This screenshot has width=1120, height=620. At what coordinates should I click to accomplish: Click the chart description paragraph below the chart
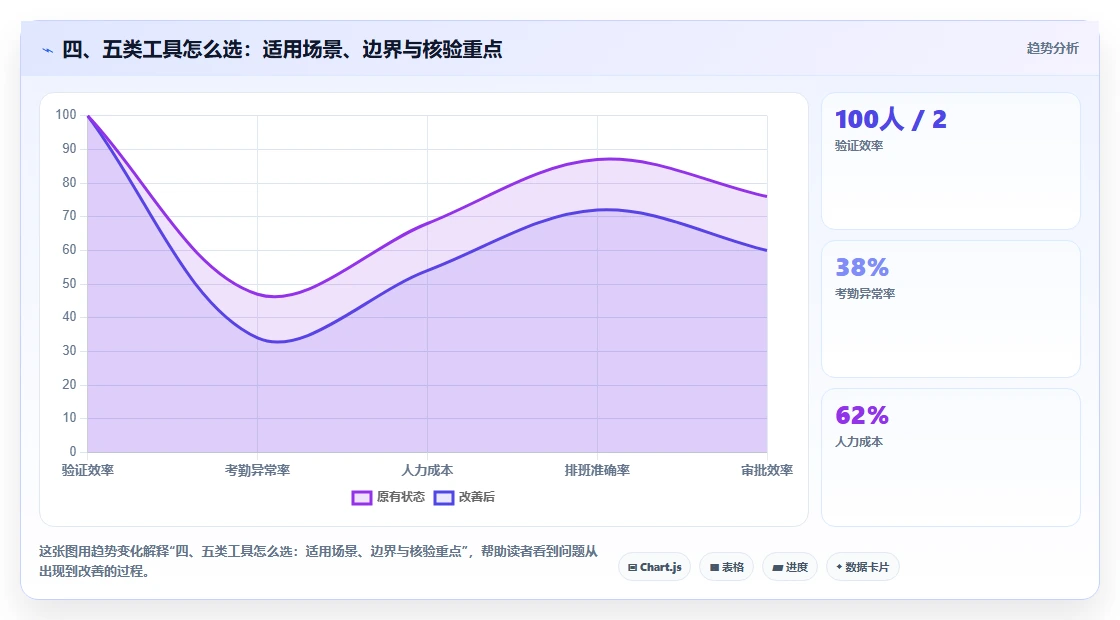coord(319,561)
